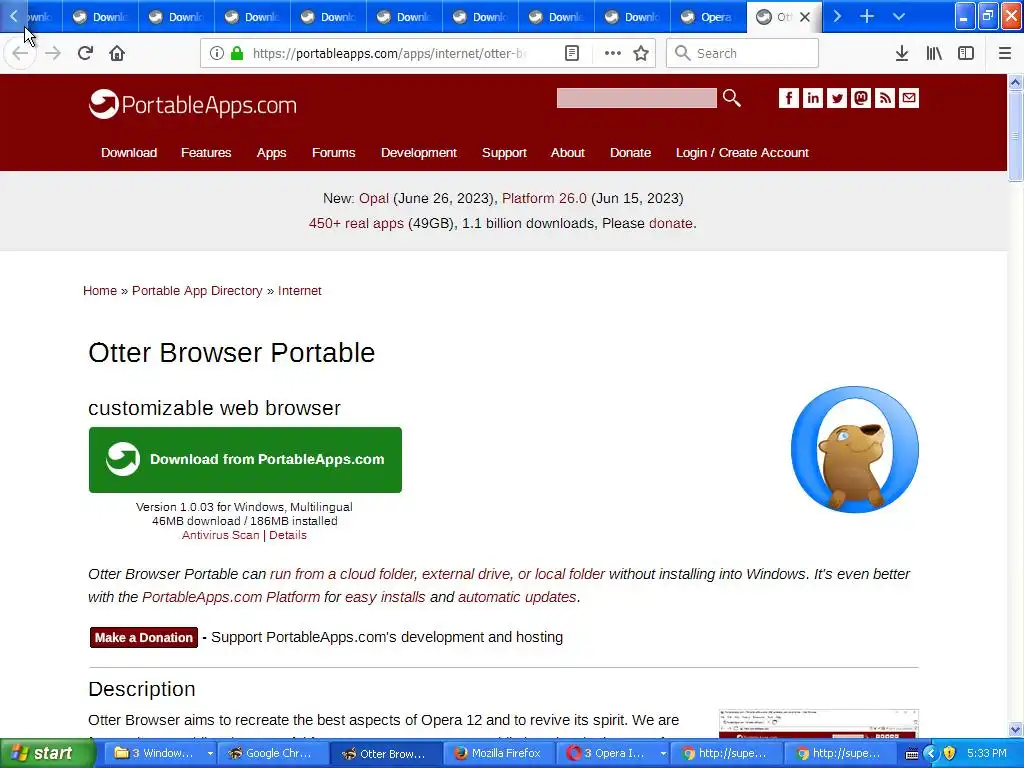Go back using the browser back arrow

[x=20, y=54]
